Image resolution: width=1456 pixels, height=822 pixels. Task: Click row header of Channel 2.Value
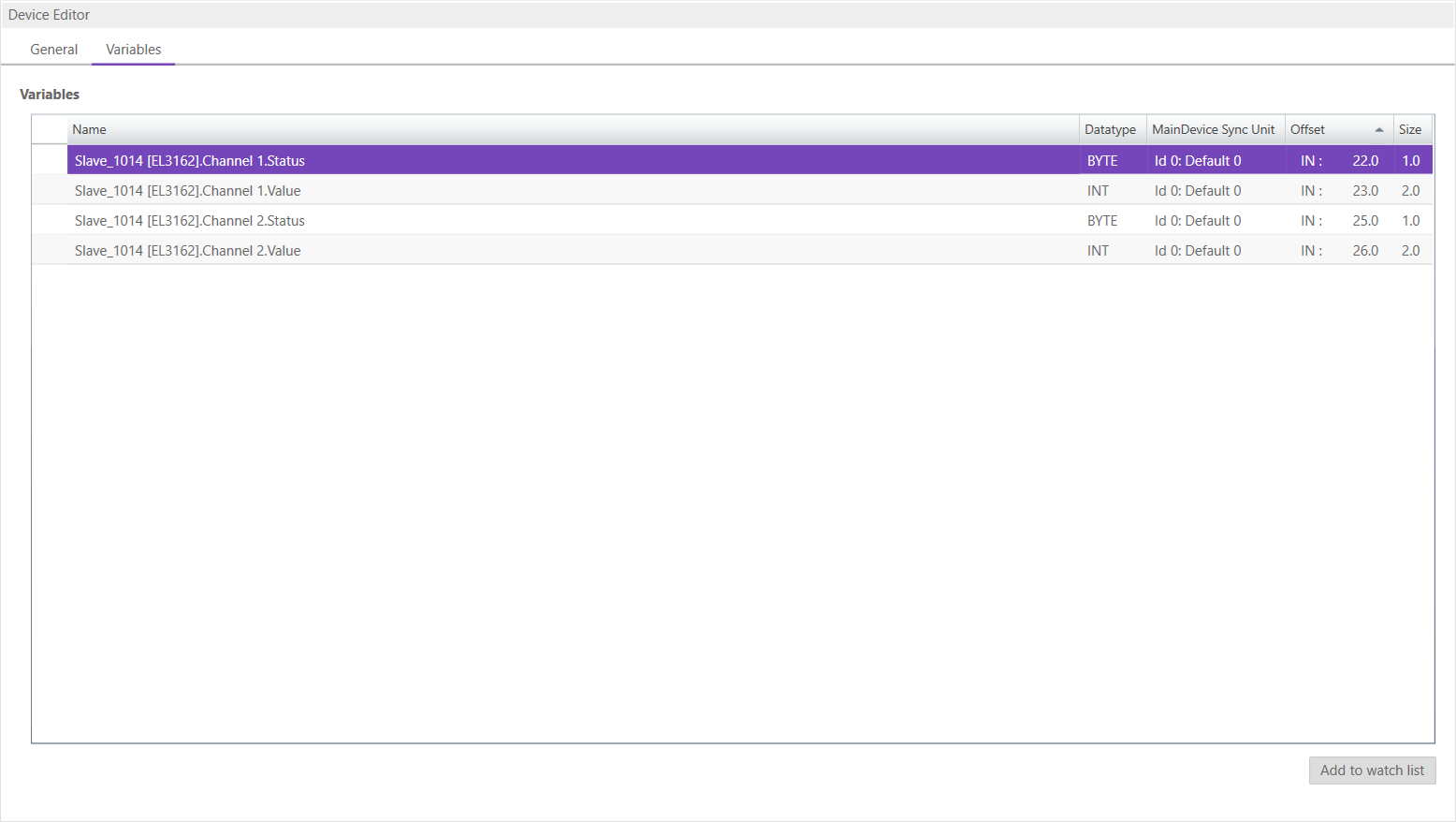coord(50,251)
